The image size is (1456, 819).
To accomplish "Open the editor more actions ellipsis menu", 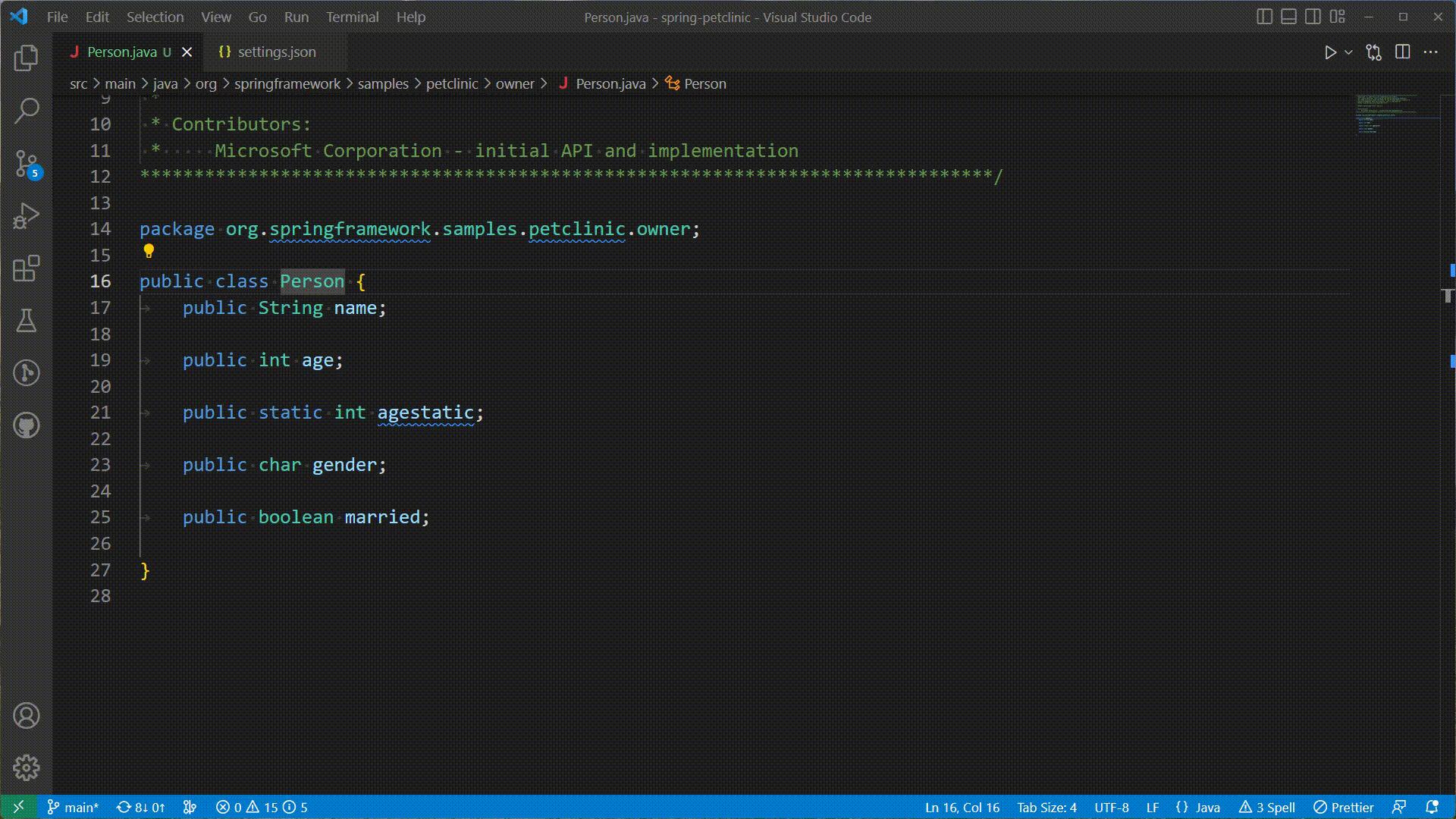I will [1432, 52].
